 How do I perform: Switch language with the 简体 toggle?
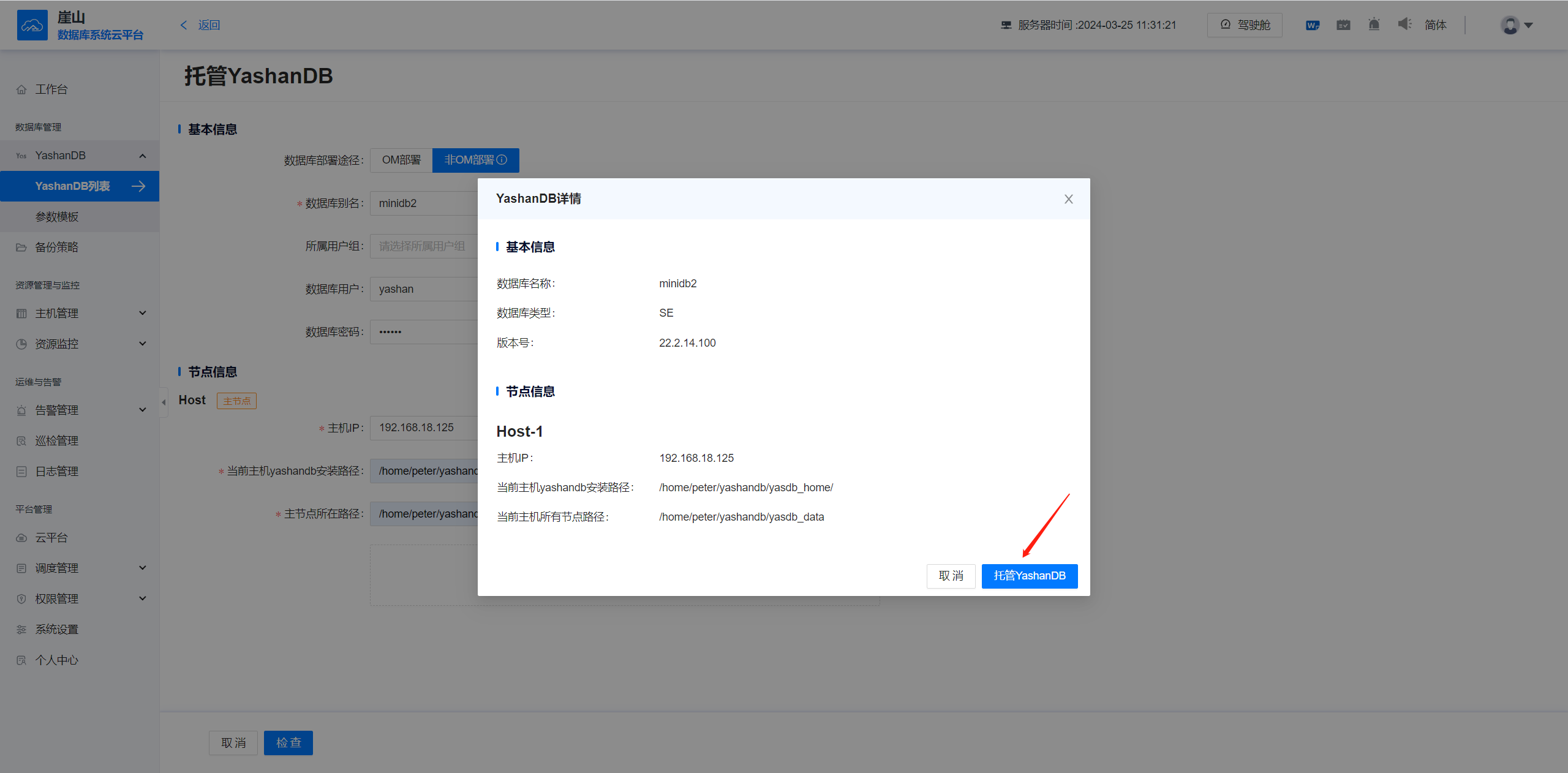(1435, 25)
